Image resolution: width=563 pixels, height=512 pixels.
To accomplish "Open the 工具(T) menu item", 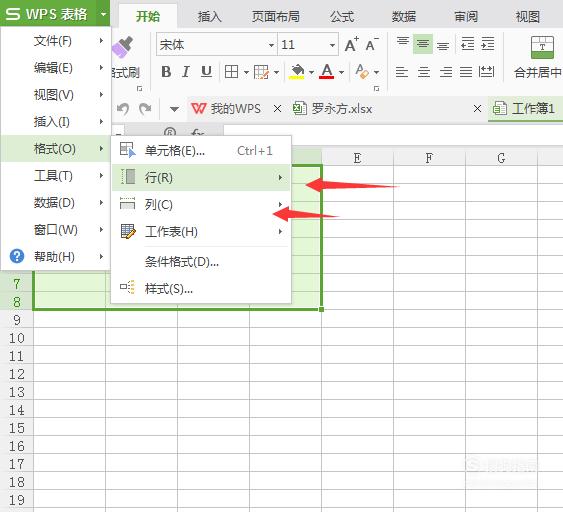I will click(56, 176).
